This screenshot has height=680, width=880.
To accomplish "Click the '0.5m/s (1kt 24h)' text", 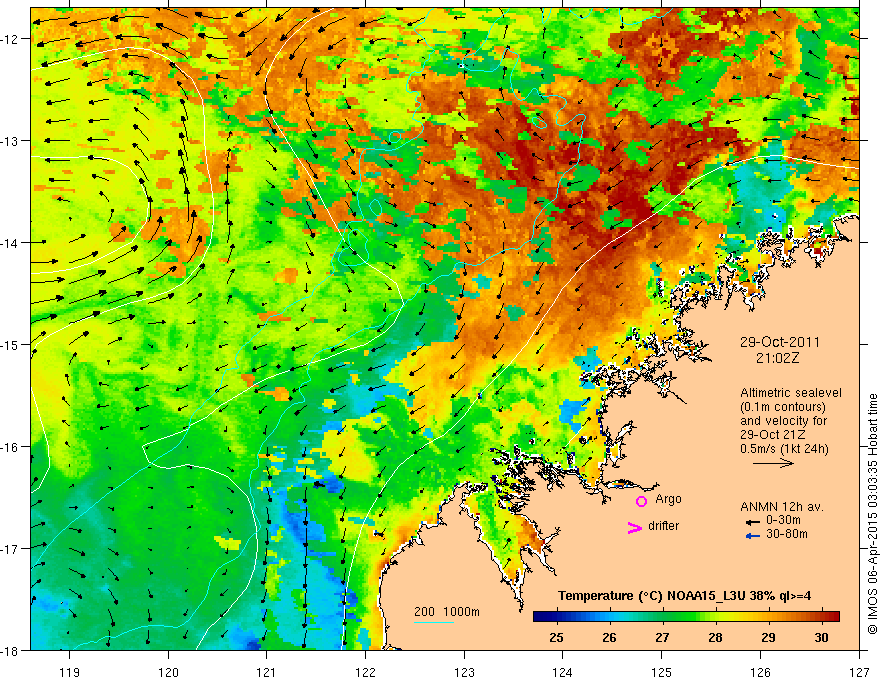I will 784,449.
